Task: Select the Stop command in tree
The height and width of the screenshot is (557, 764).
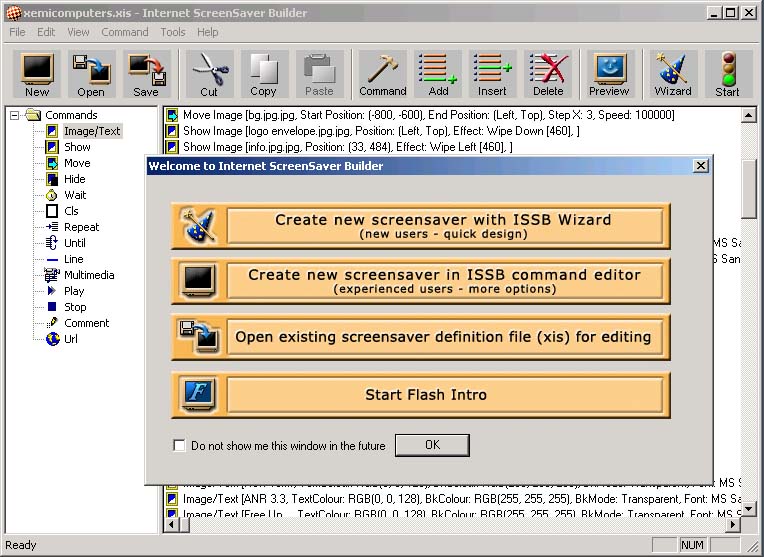Action: click(x=75, y=307)
